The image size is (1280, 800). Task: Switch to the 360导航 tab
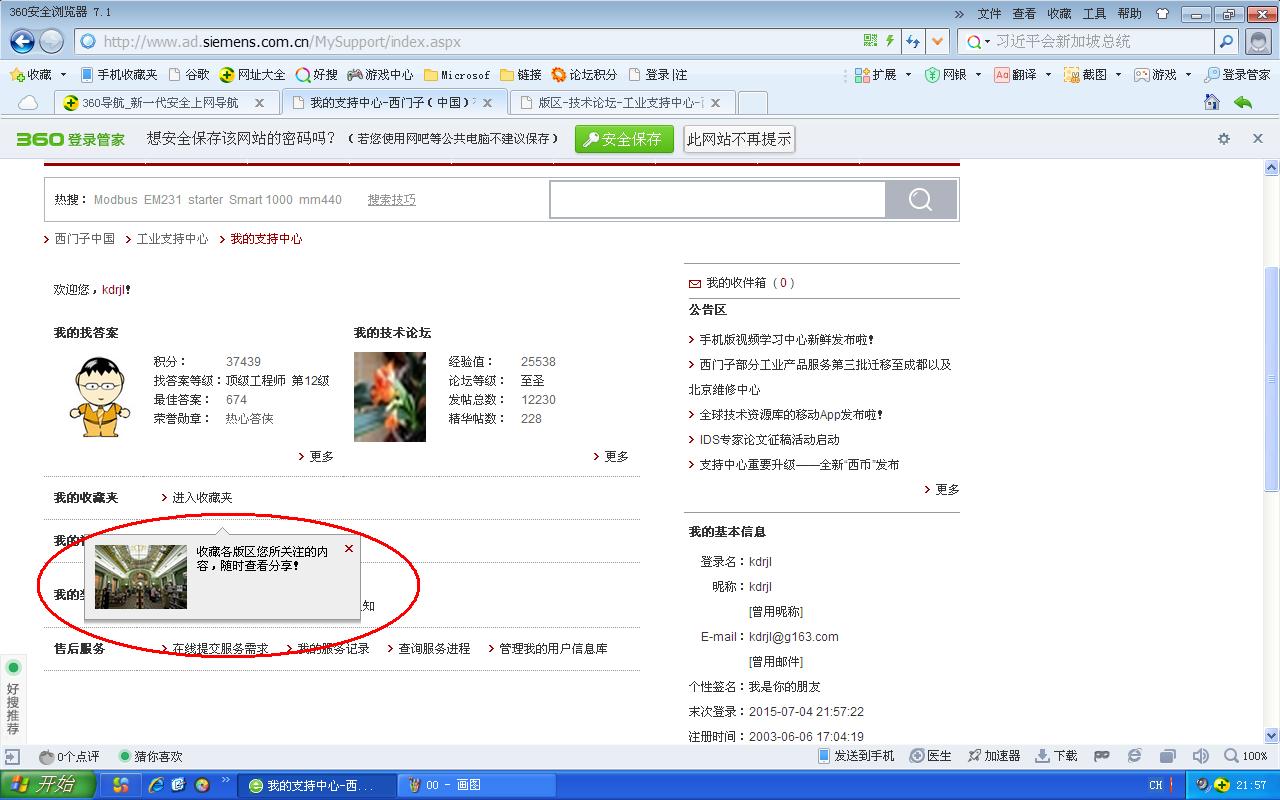click(165, 103)
